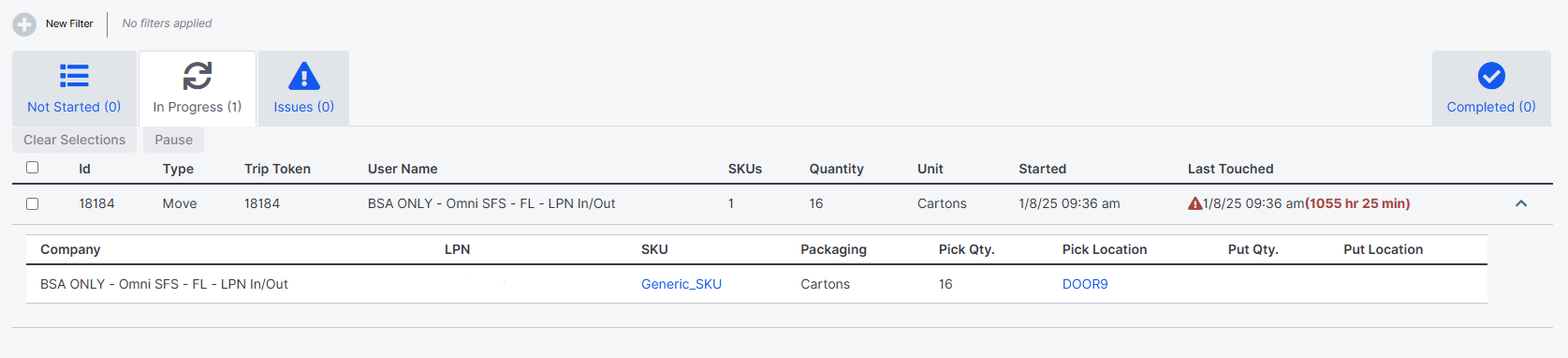The height and width of the screenshot is (358, 1568).
Task: Tick the select-all checkbox in table header
Action: point(33,168)
